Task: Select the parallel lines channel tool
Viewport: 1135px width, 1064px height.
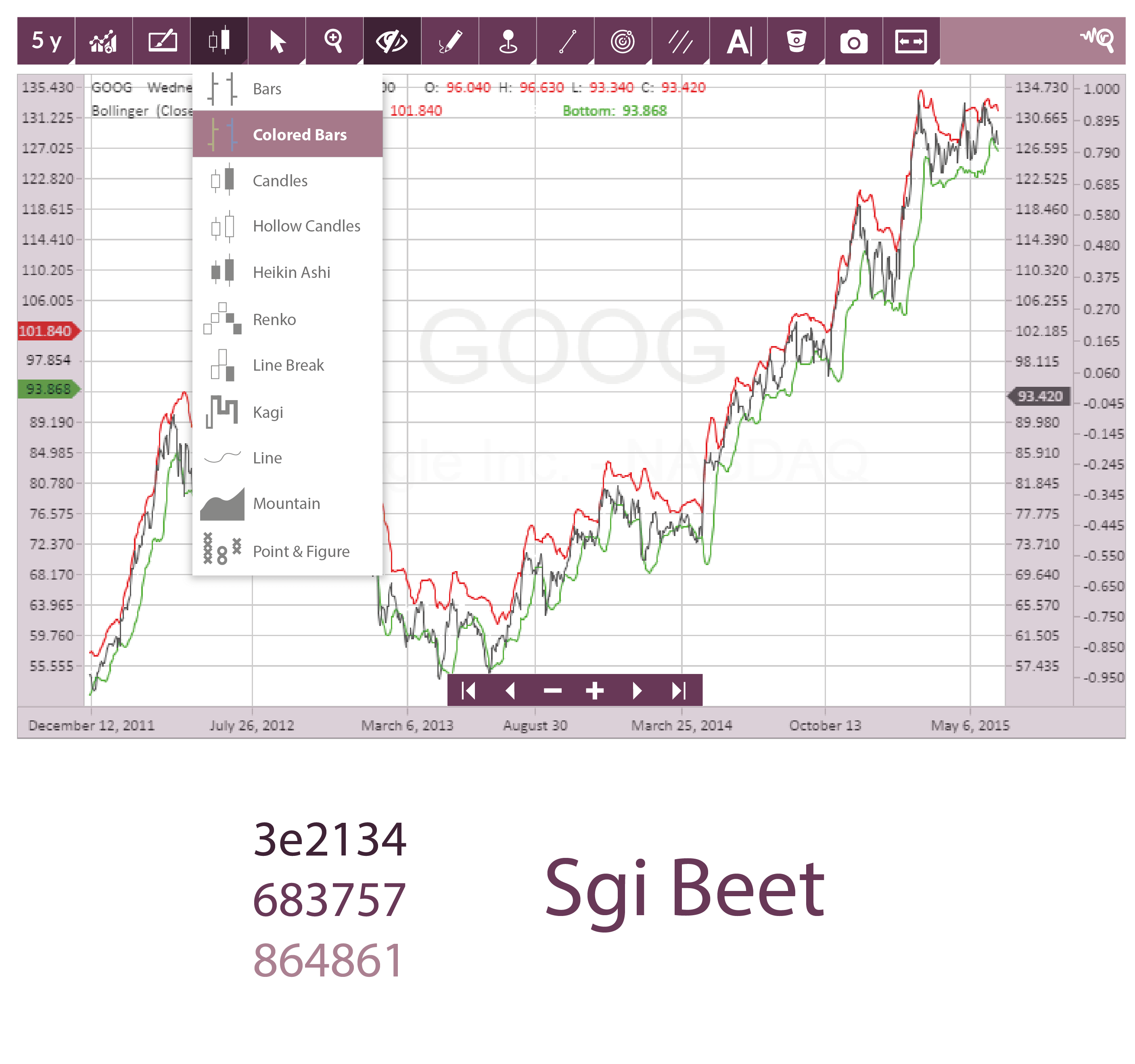Action: (x=681, y=40)
